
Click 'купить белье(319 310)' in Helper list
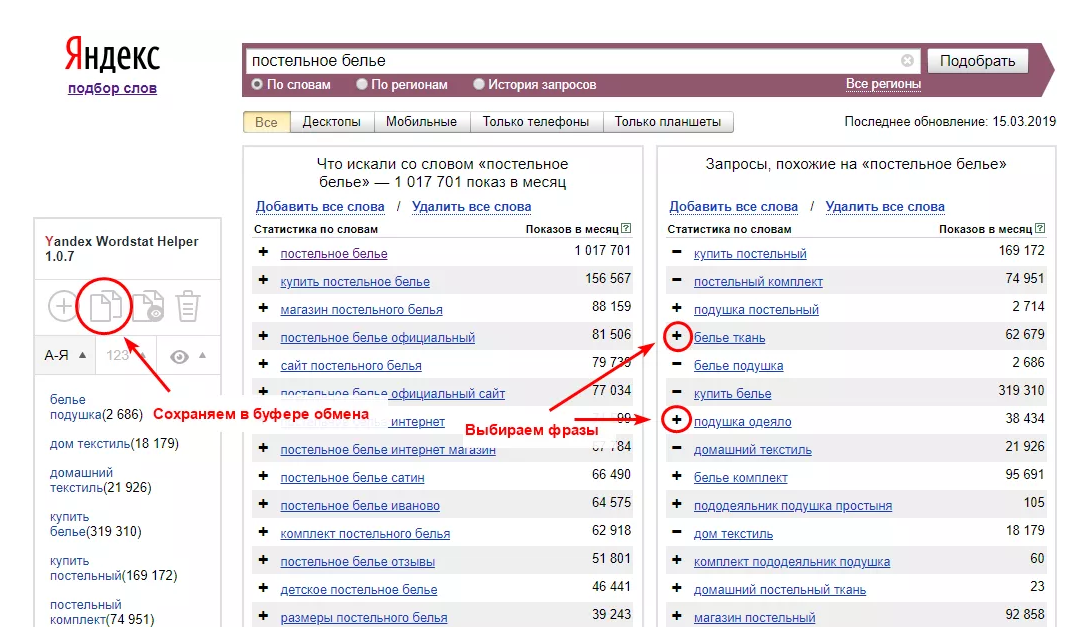click(x=96, y=524)
